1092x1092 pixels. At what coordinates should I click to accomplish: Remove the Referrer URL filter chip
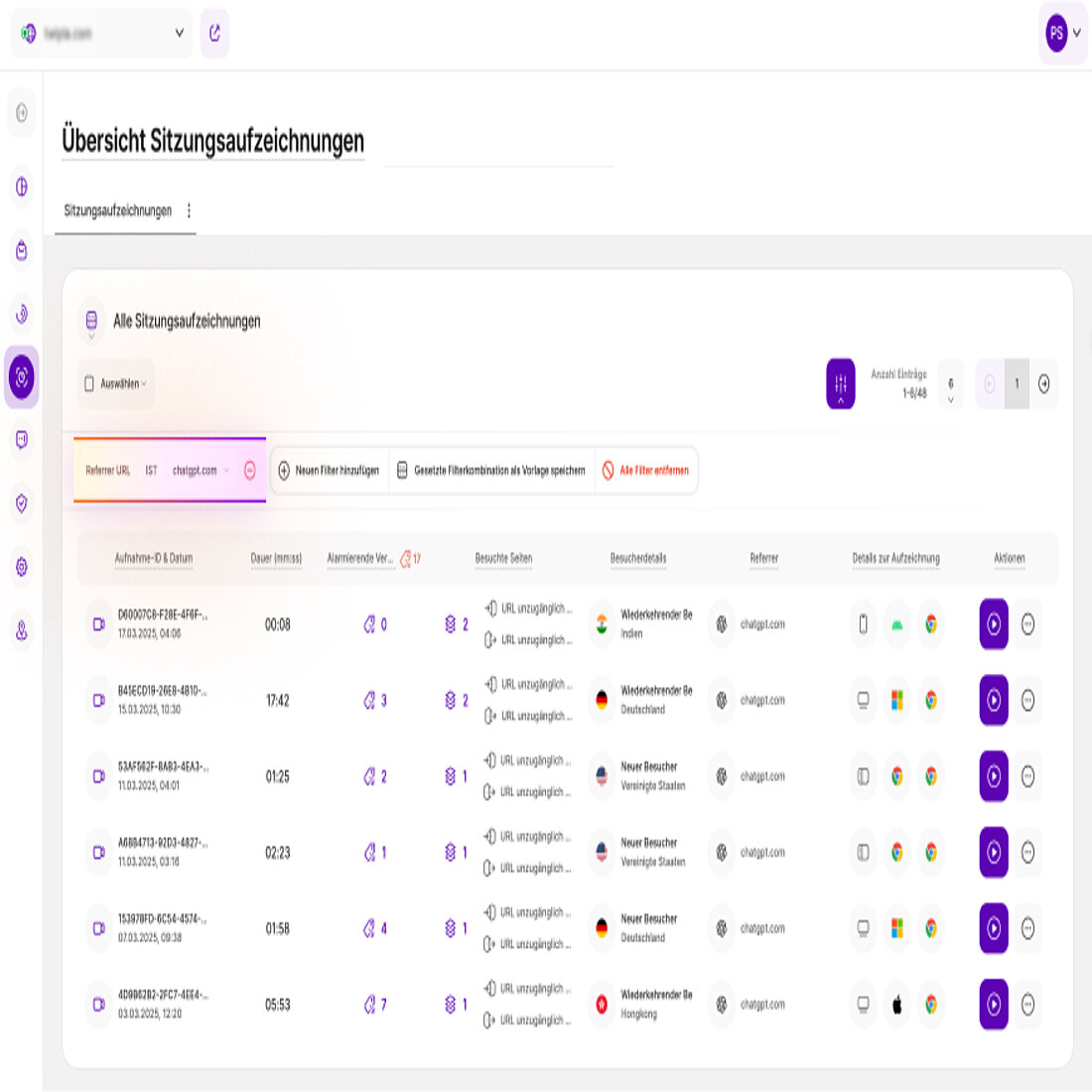[249, 471]
